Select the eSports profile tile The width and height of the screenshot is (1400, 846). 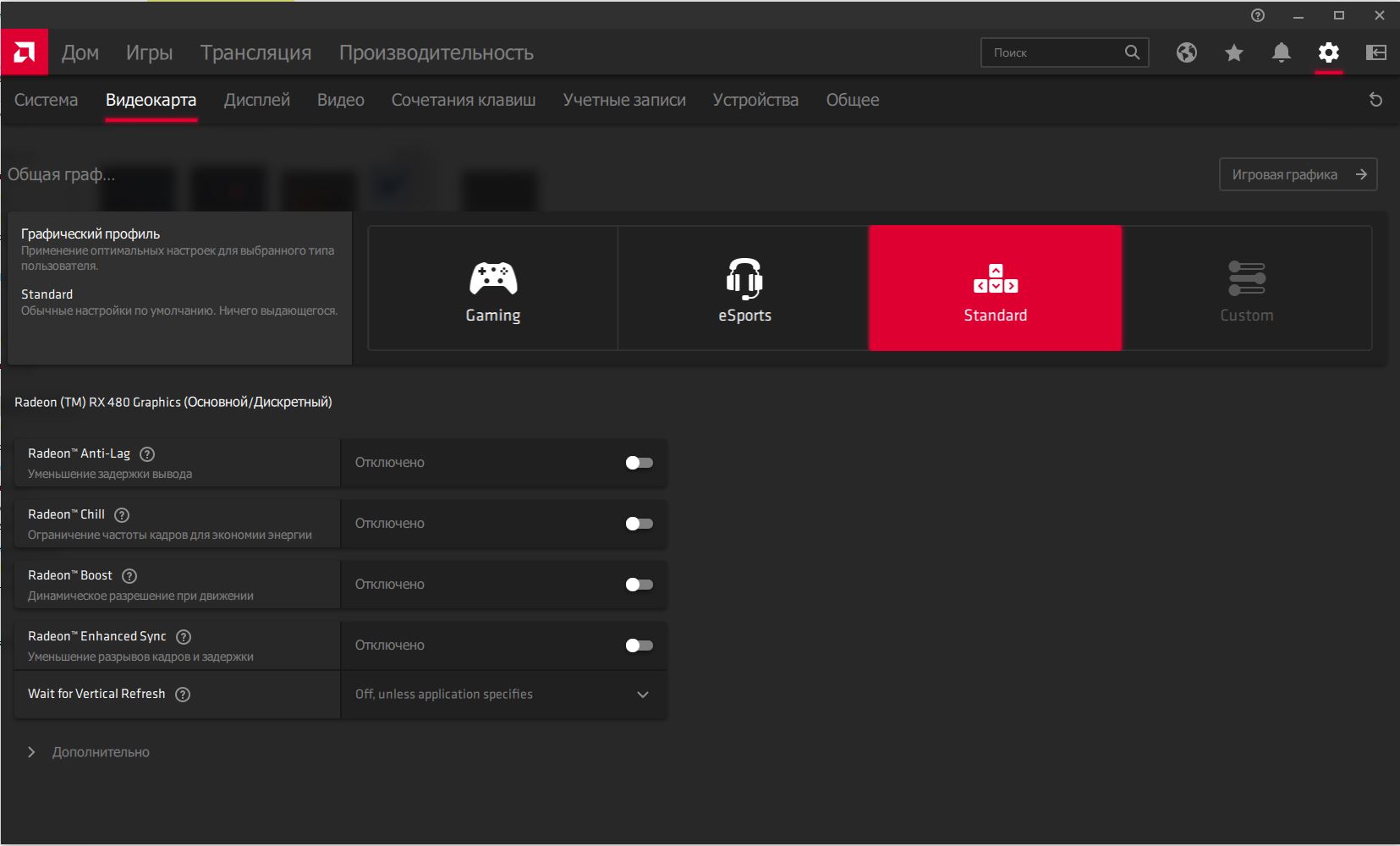point(744,288)
